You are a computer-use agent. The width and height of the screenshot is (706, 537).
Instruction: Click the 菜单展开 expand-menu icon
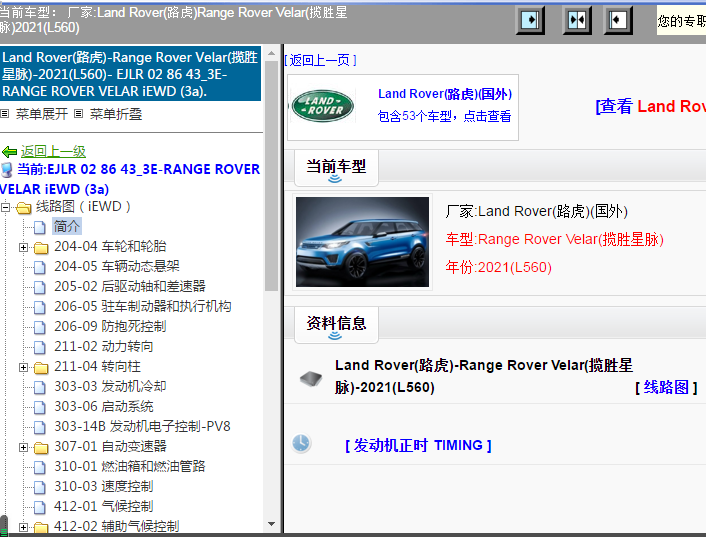coord(5,113)
